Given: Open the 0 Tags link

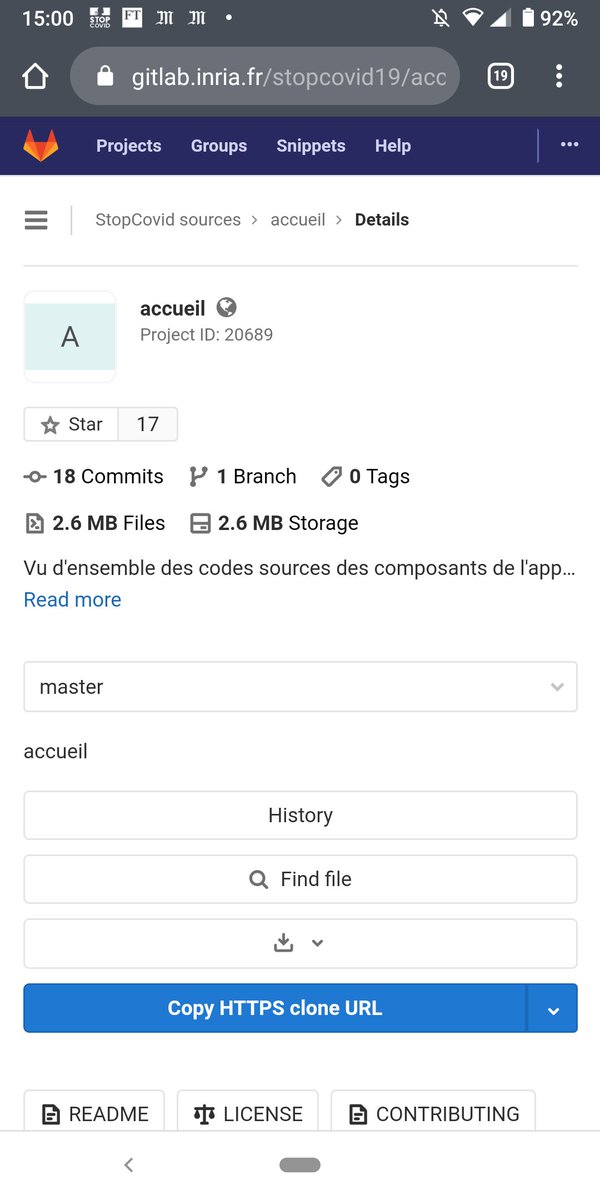Looking at the screenshot, I should point(366,477).
